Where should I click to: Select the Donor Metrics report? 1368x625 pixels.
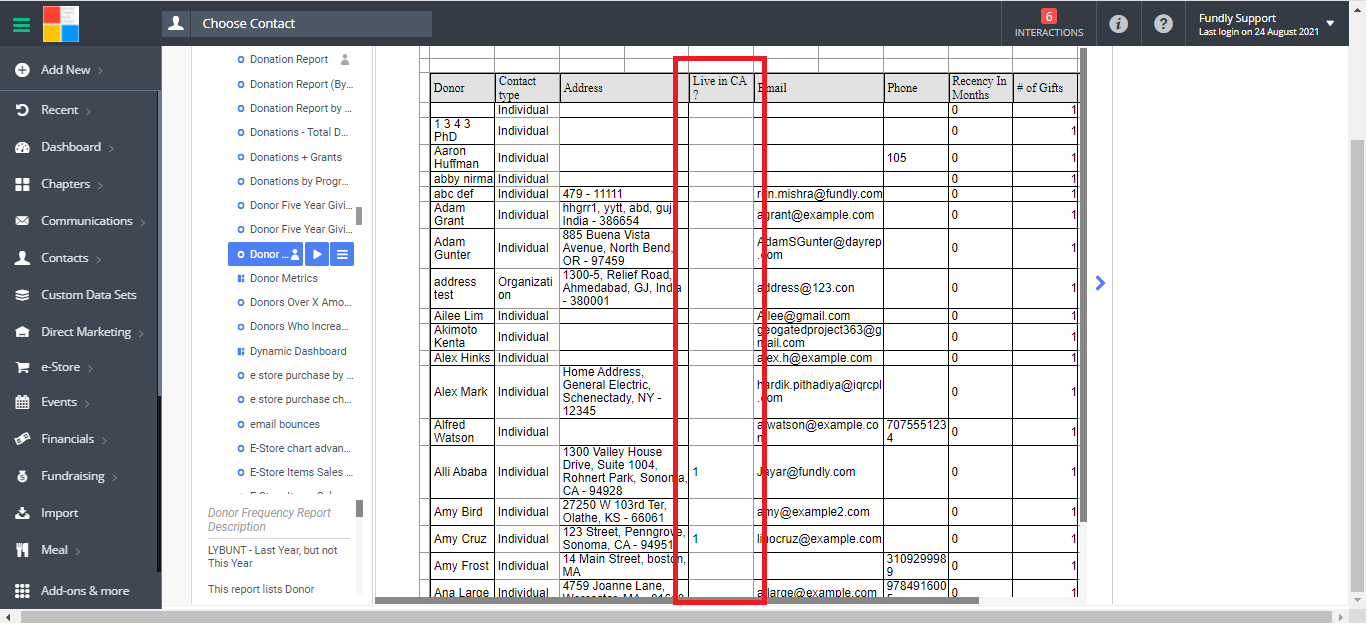point(284,278)
